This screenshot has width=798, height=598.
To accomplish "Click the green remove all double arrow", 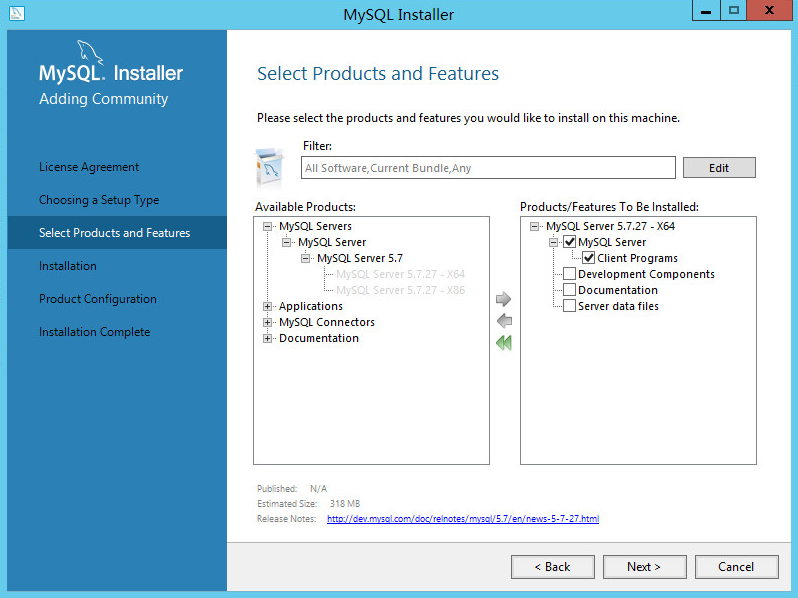I will click(x=503, y=343).
